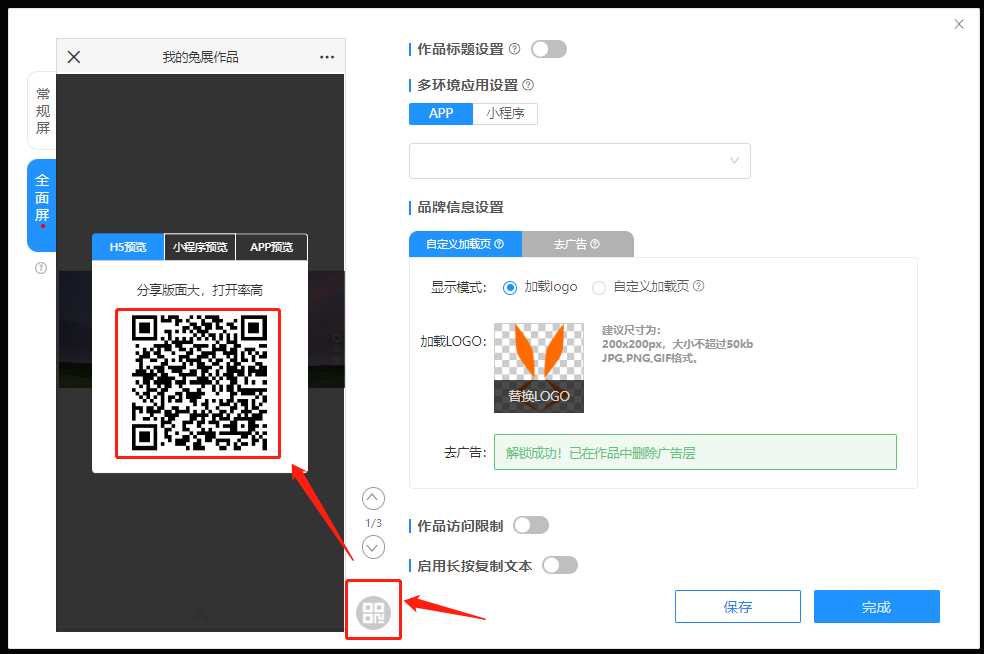The image size is (984, 654).
Task: Click help icon beside 自定义加载页 radio option
Action: 698,286
